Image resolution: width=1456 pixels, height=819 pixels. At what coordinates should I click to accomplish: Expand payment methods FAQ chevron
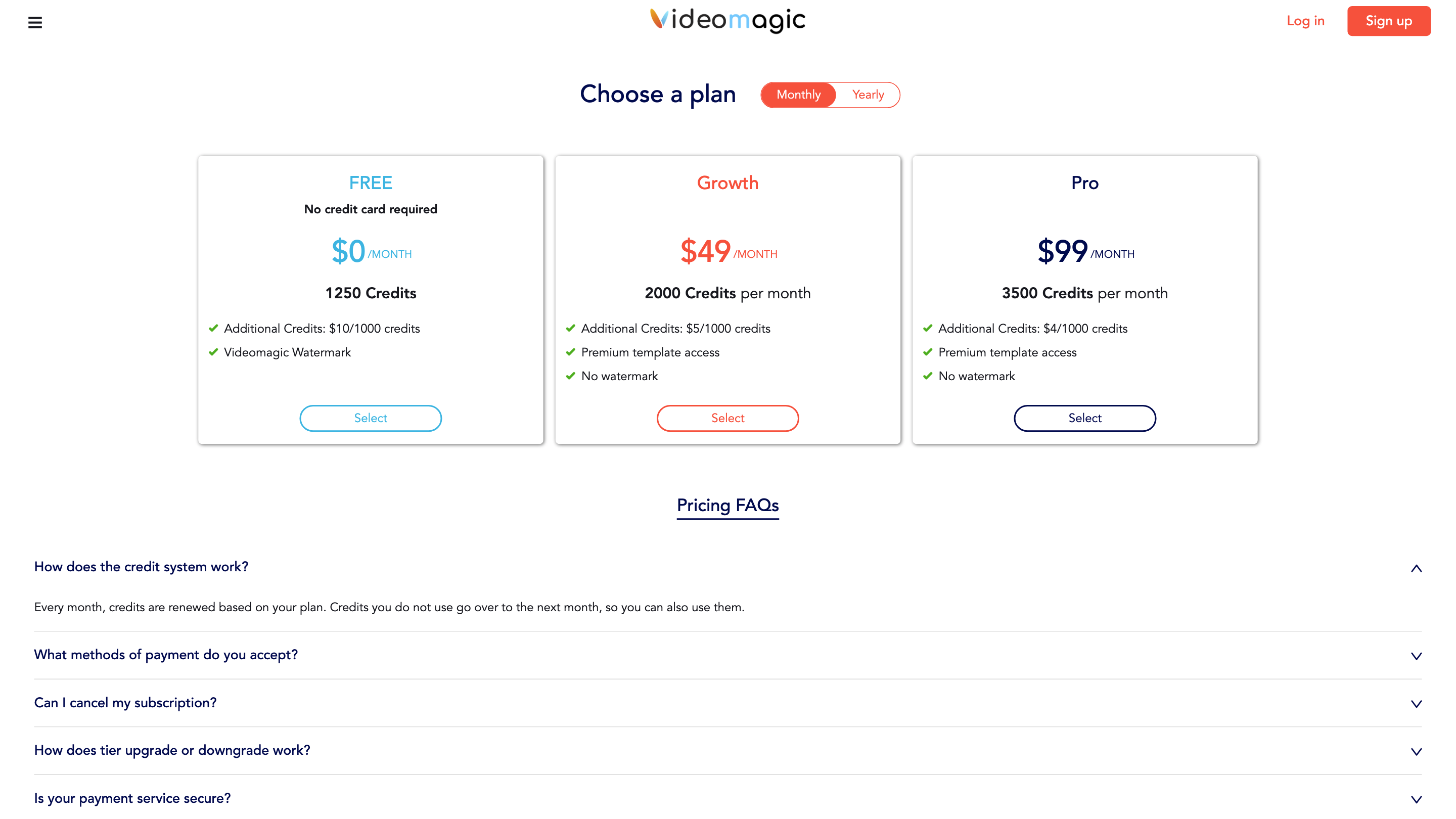point(1416,656)
